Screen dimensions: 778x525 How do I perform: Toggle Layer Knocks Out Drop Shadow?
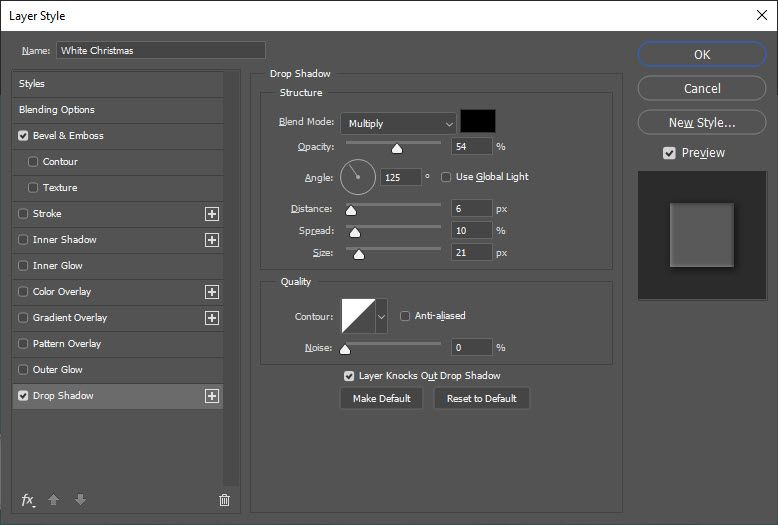[x=349, y=376]
